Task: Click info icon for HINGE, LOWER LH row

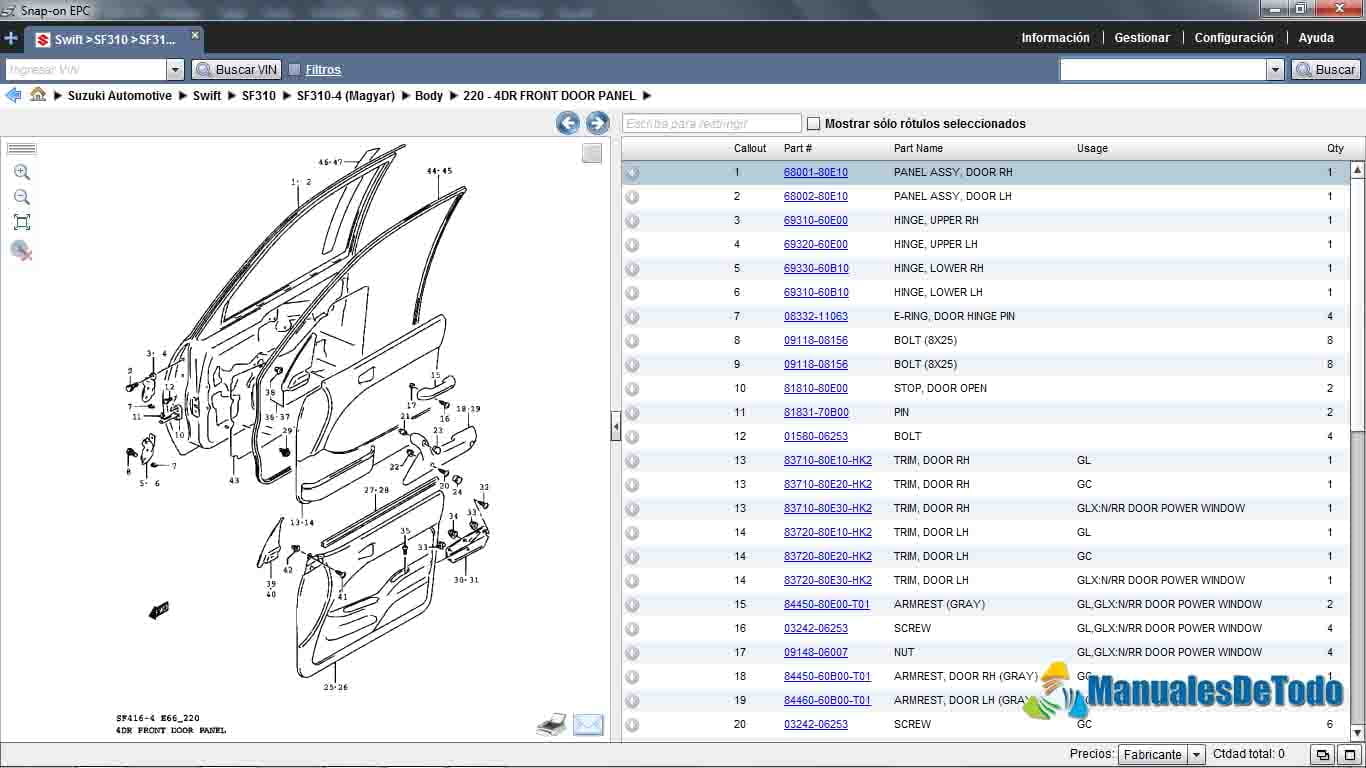Action: pyautogui.click(x=632, y=293)
